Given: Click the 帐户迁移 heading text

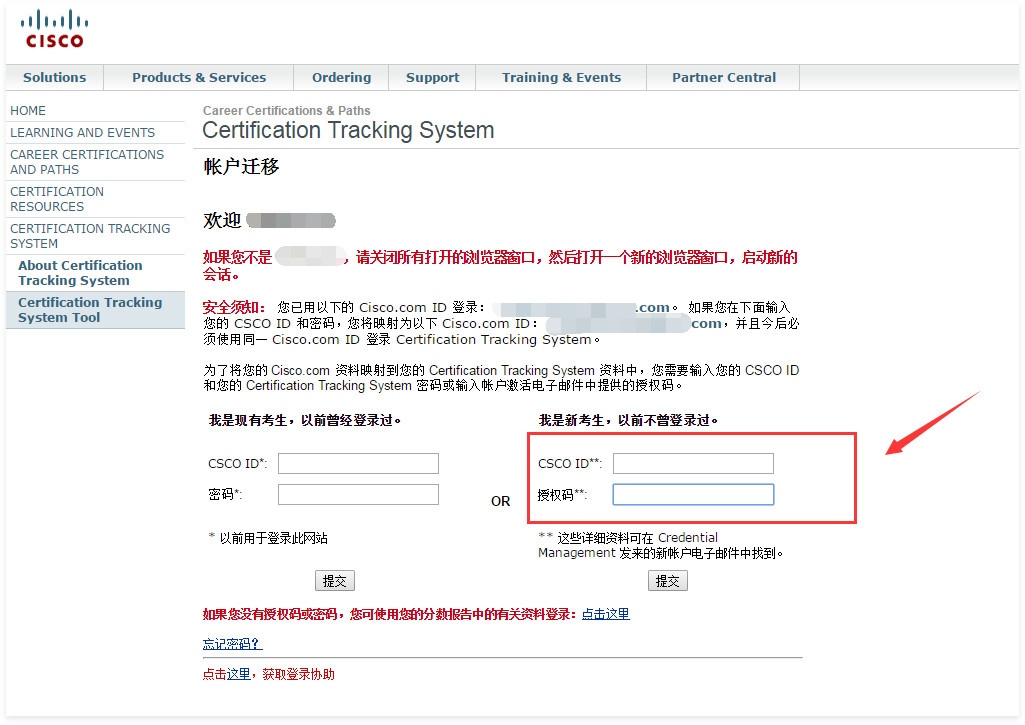Looking at the screenshot, I should point(241,167).
